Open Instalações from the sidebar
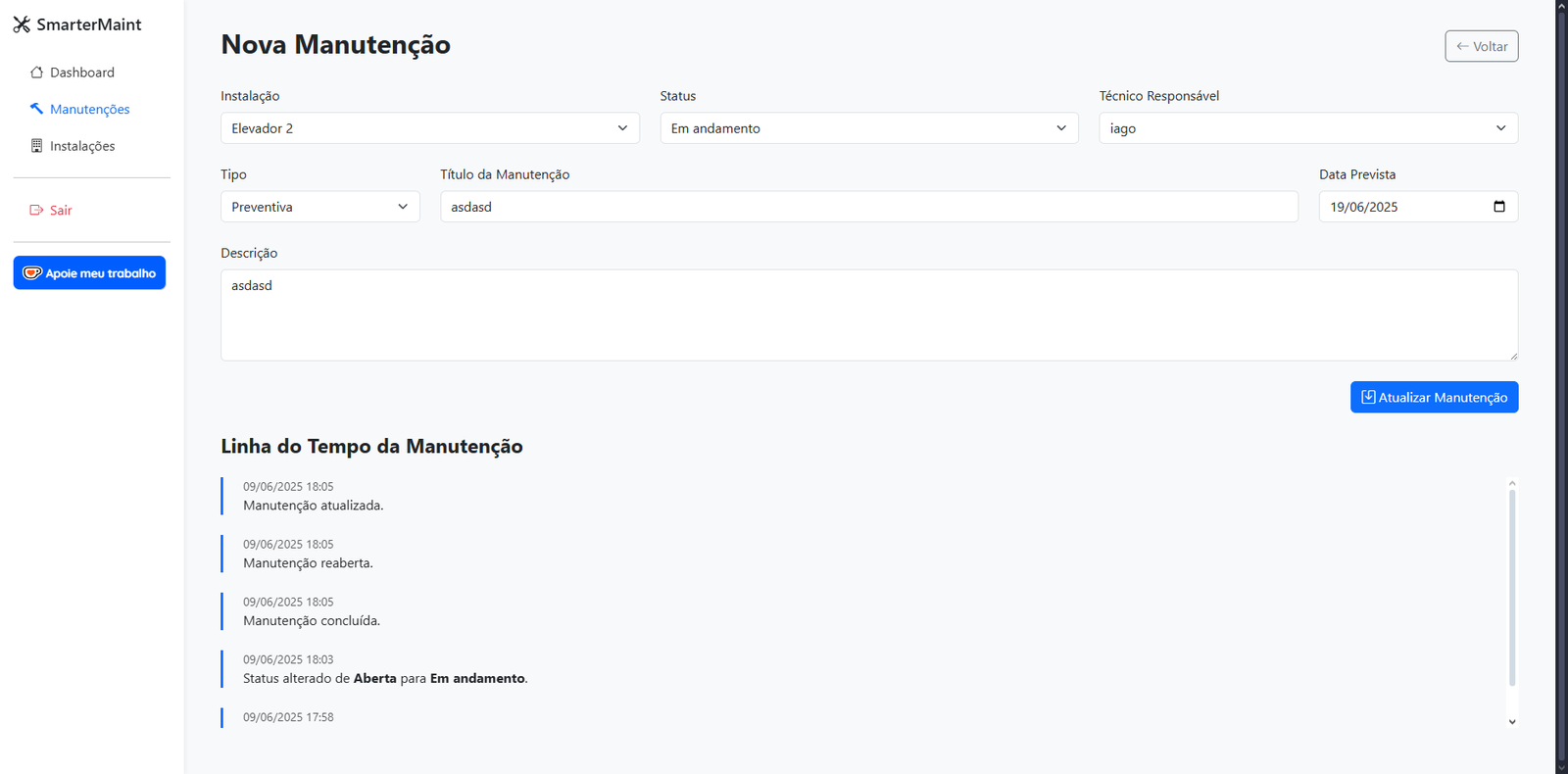The width and height of the screenshot is (1568, 774). click(82, 146)
